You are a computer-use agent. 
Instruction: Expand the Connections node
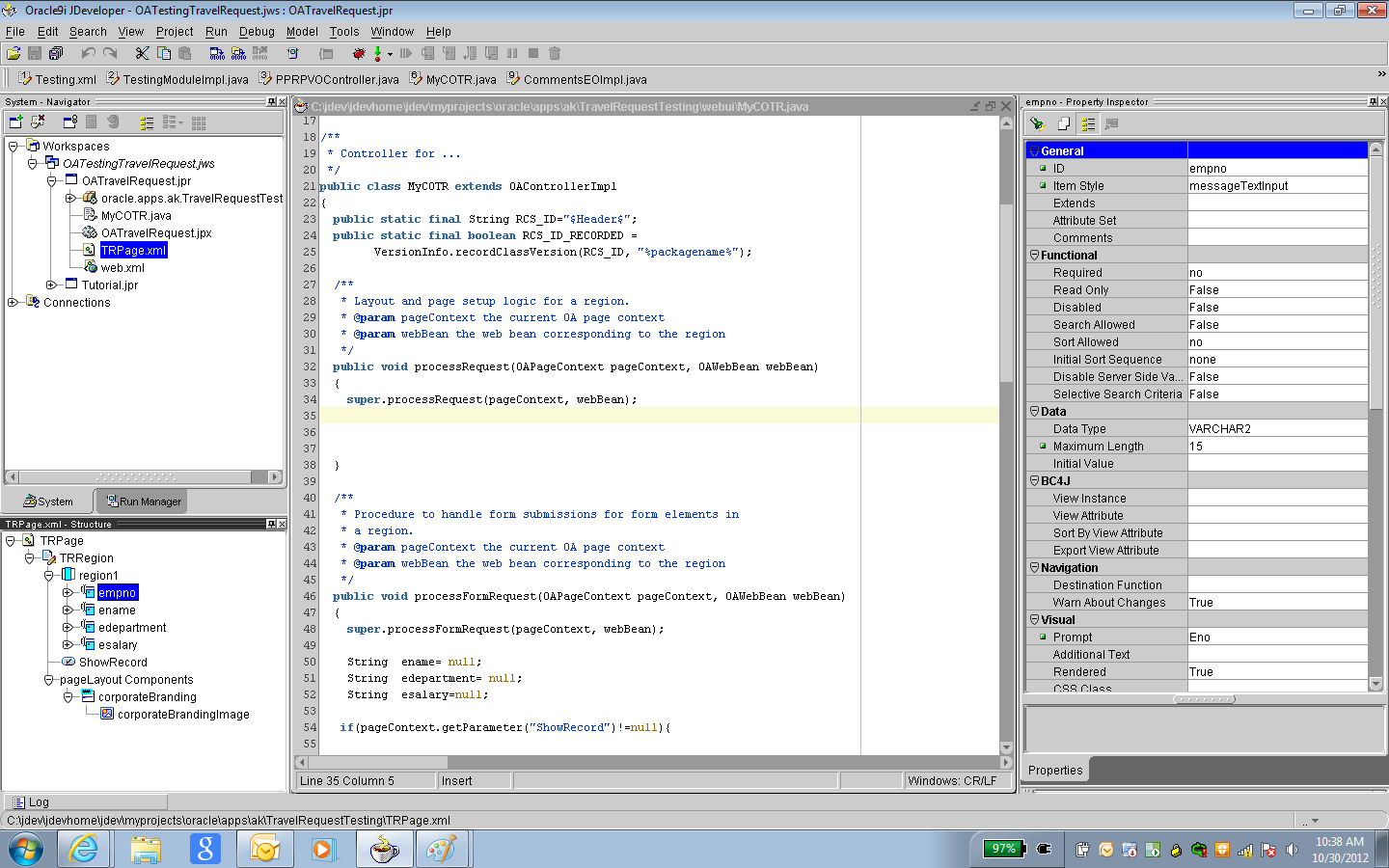point(13,303)
